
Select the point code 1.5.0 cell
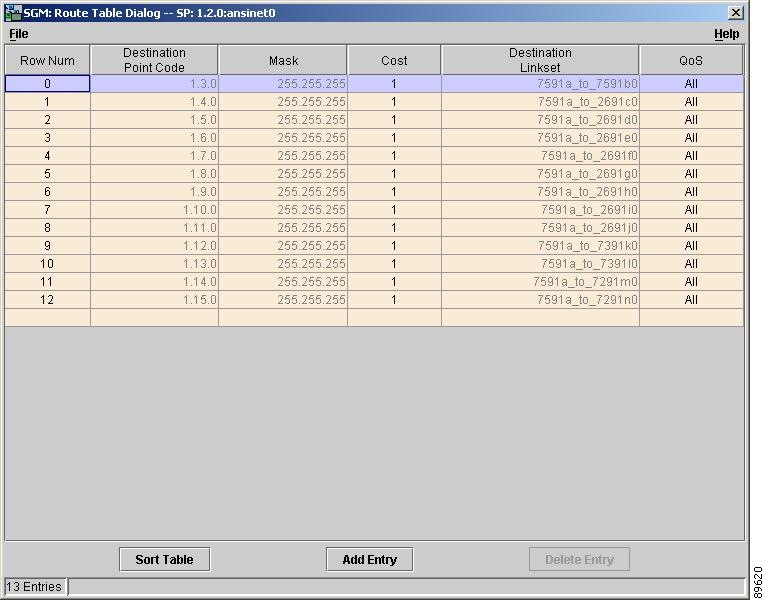click(x=154, y=120)
